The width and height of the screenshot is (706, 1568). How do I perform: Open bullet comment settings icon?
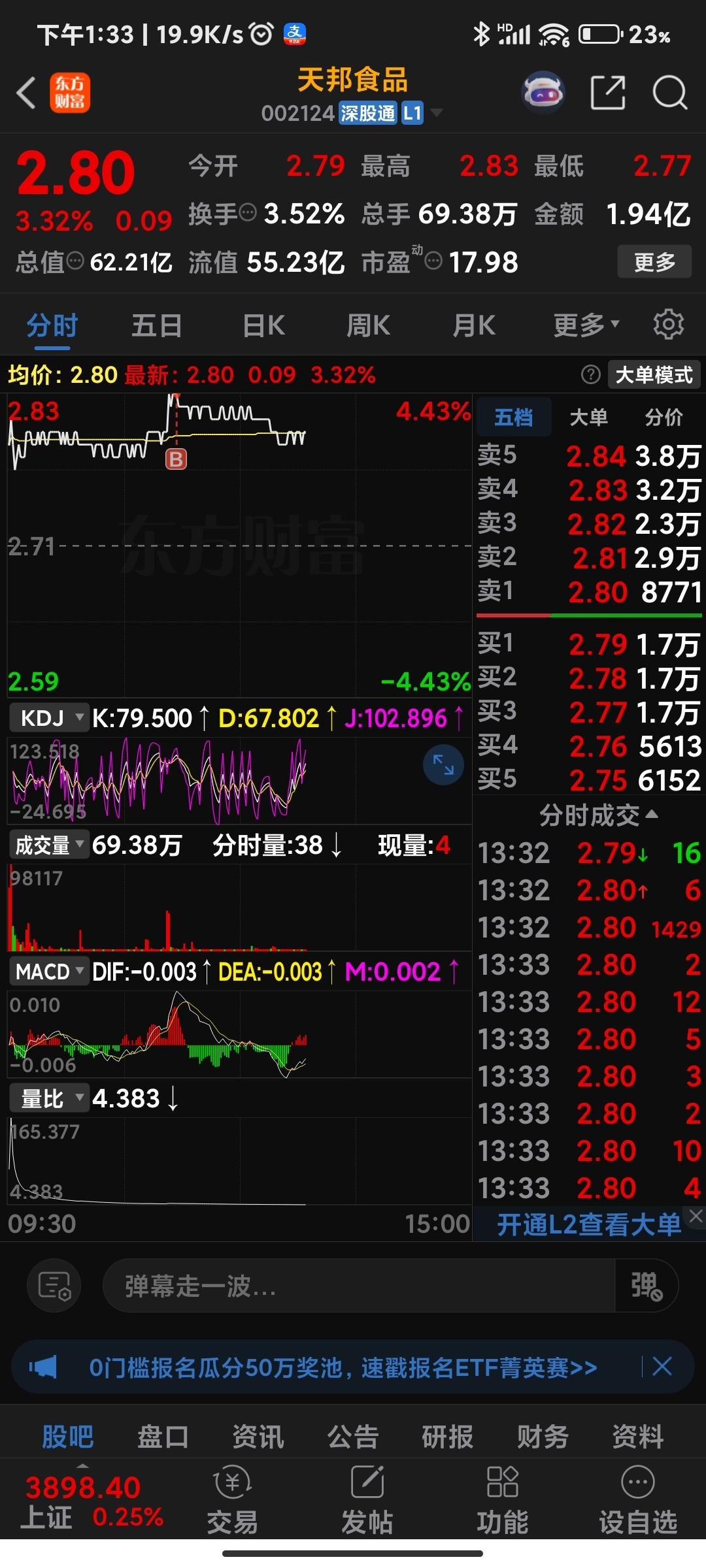click(54, 1286)
